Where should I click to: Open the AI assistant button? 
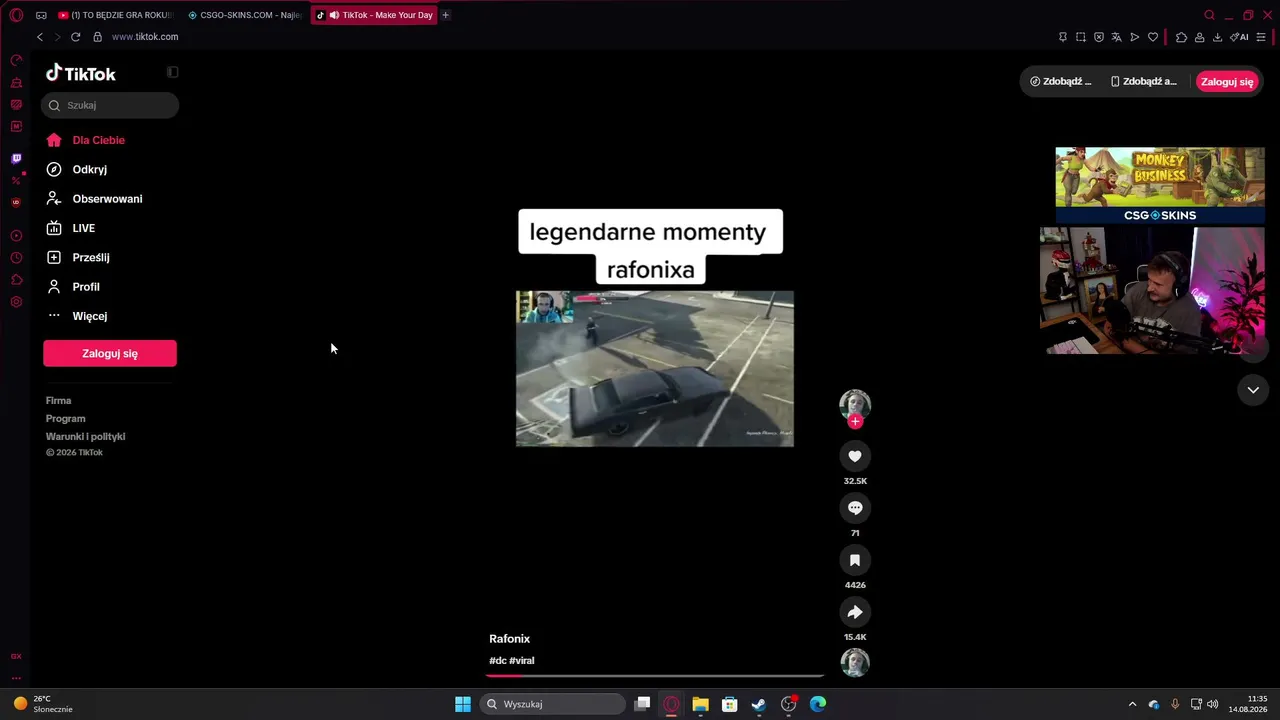[1239, 37]
